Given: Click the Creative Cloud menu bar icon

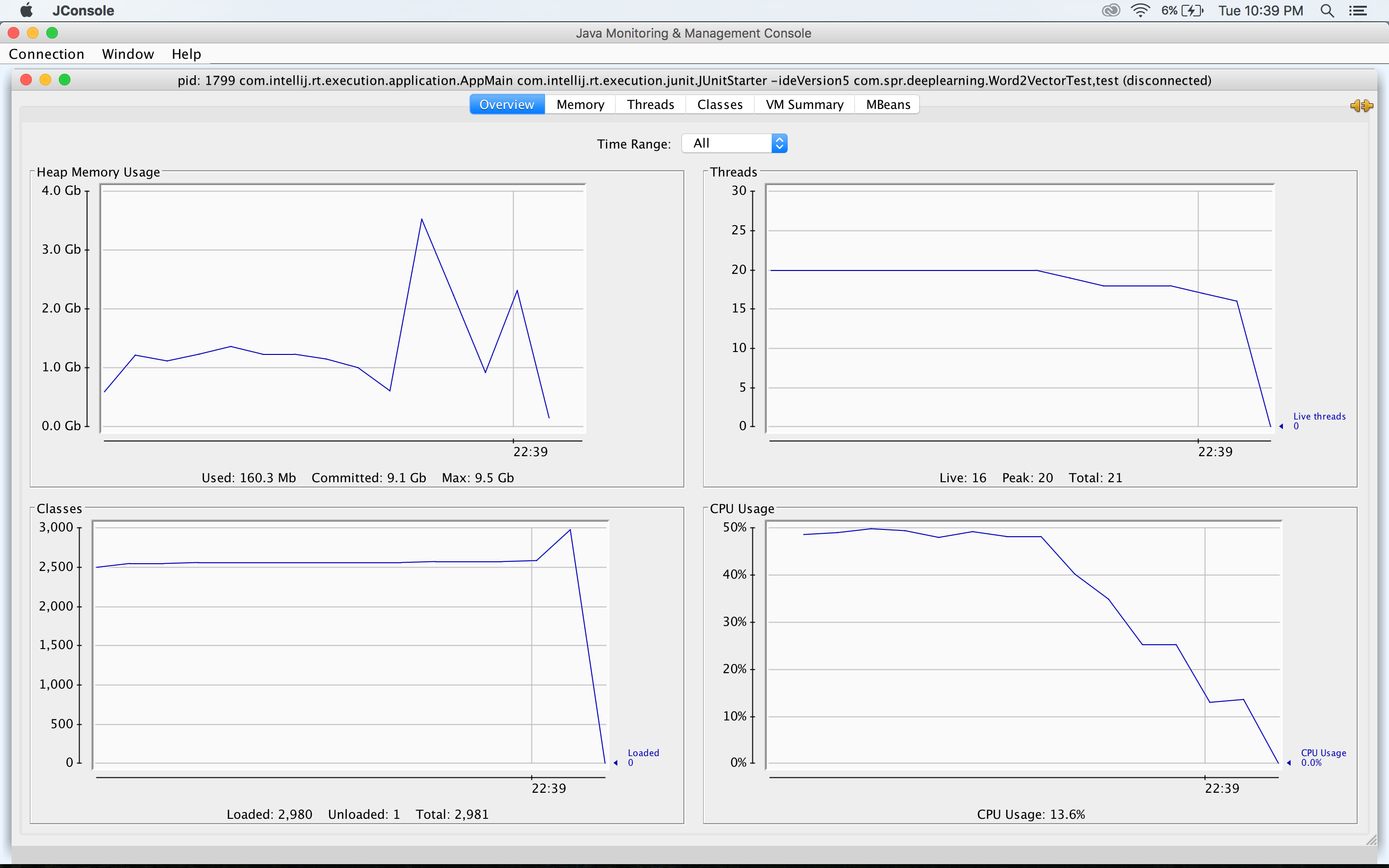Looking at the screenshot, I should click(1111, 10).
